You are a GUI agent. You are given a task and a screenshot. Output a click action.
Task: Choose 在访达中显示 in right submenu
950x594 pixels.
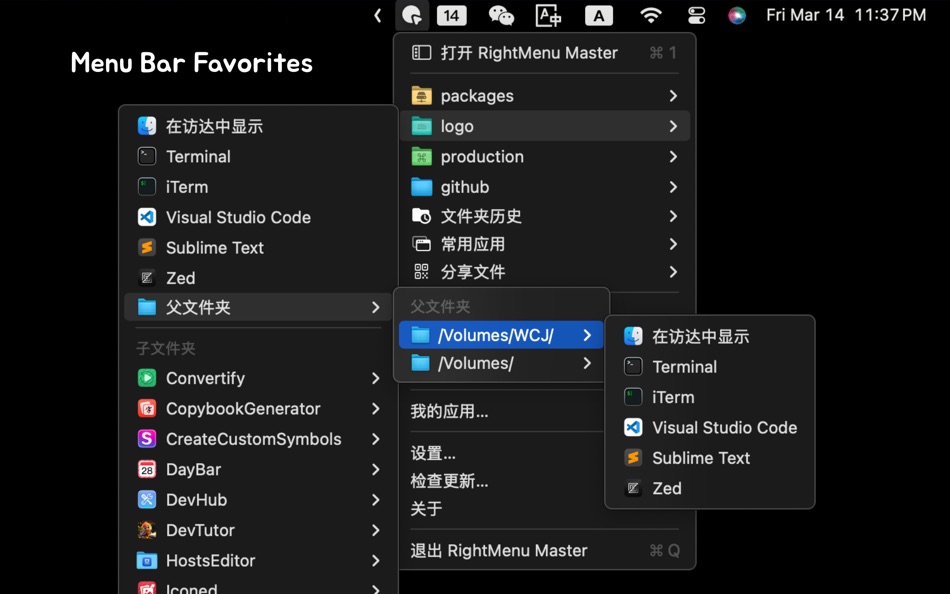point(710,336)
